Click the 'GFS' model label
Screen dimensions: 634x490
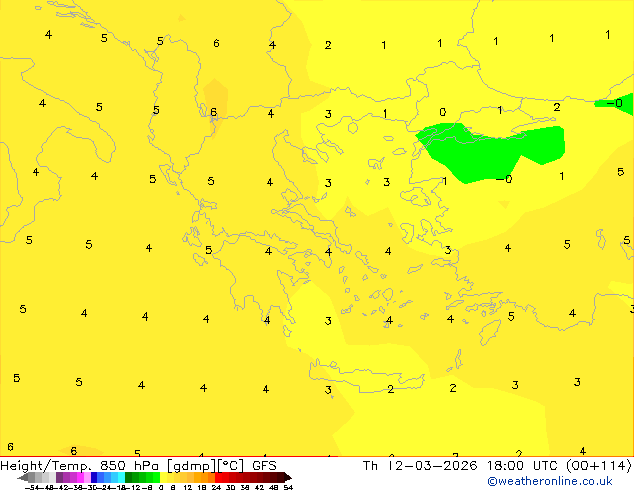coord(264,466)
